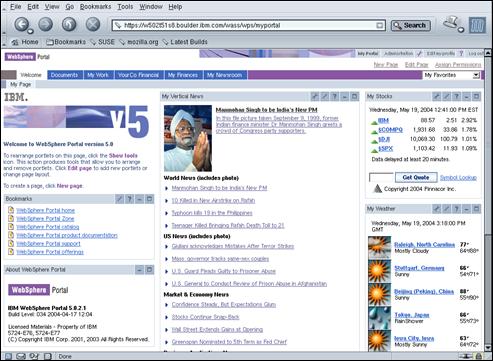Click the vertical scrollbar down arrow
Image resolution: width=493 pixels, height=361 pixels.
click(x=488, y=348)
